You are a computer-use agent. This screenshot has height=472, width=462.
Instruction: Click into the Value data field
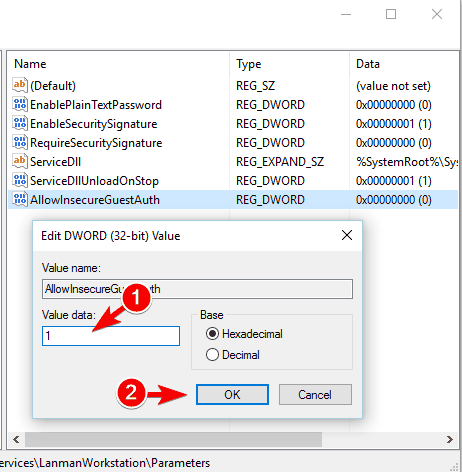click(x=111, y=336)
